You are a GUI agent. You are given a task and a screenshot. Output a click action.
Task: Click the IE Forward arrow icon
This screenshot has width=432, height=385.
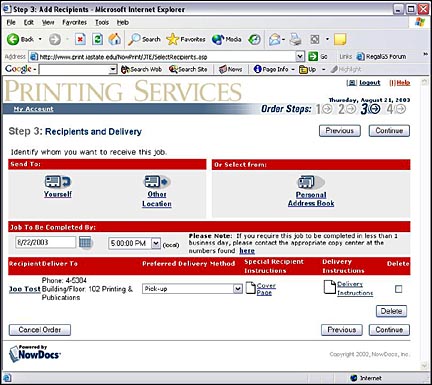[x=55, y=39]
